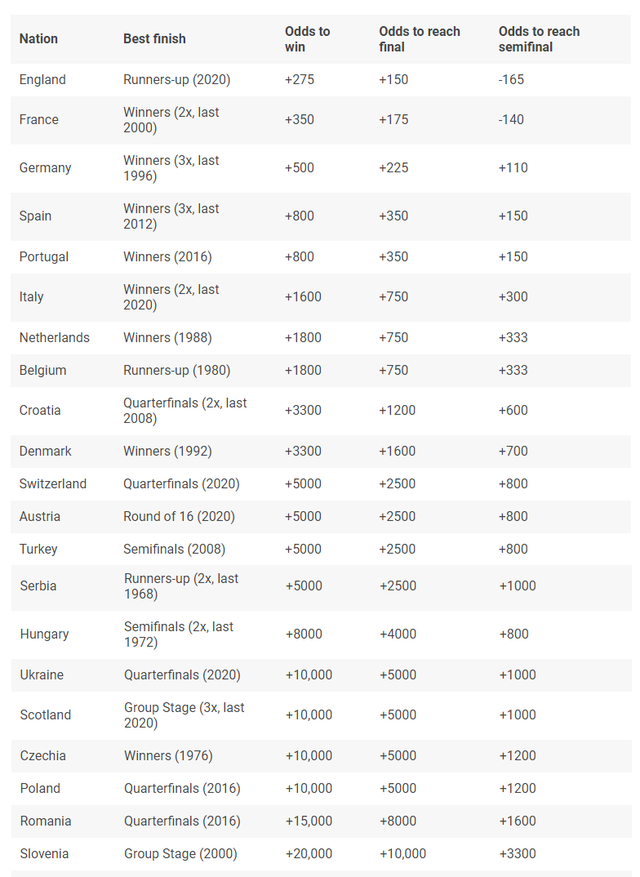Click Slovenia's +3300 semifinal odds
Viewport: 640px width, 877px height.
tap(517, 853)
